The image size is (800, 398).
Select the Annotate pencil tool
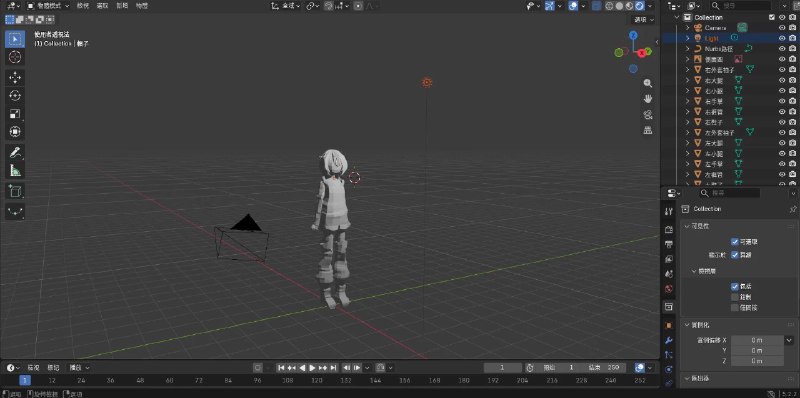[15, 153]
